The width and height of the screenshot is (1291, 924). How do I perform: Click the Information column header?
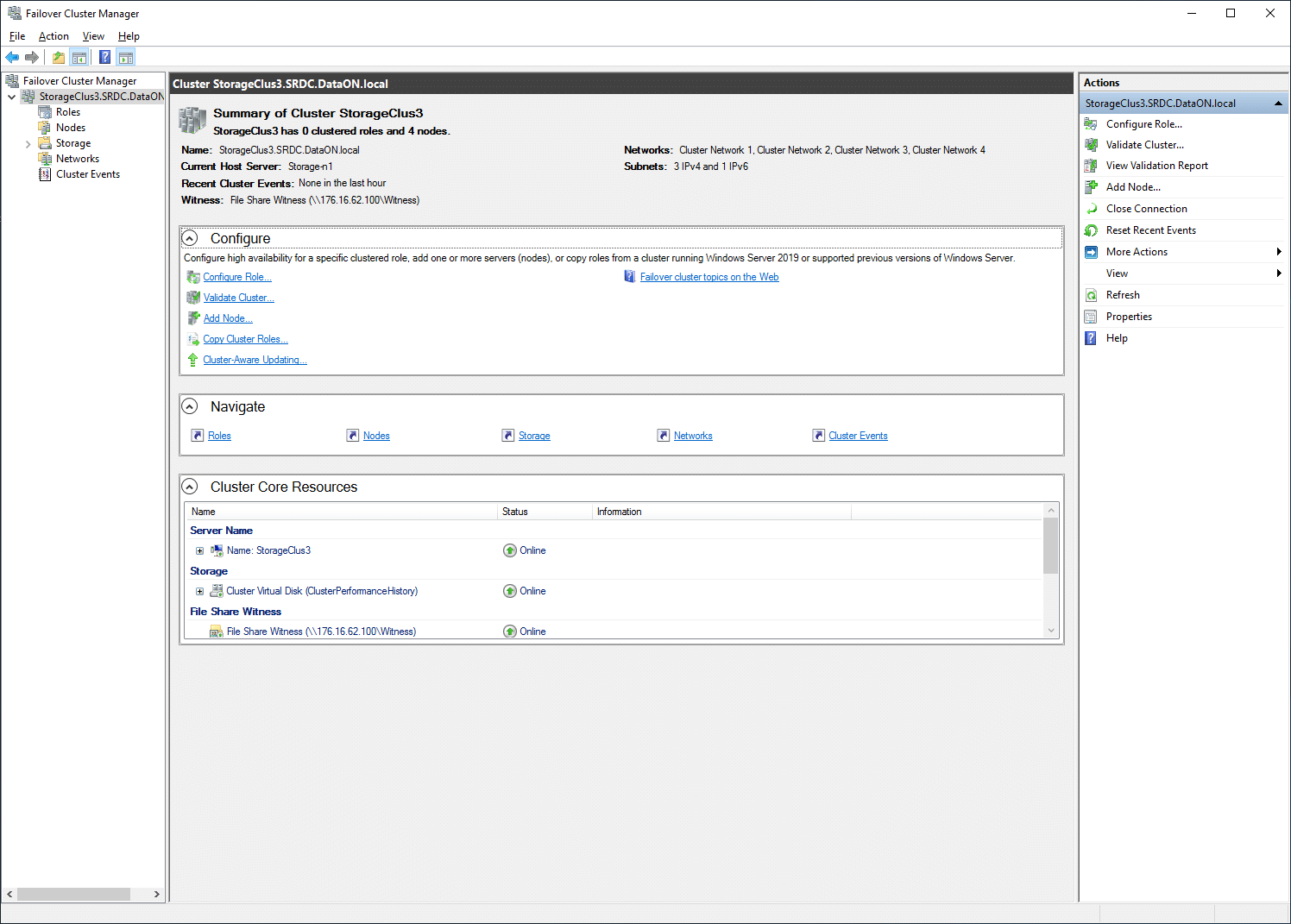pos(722,512)
